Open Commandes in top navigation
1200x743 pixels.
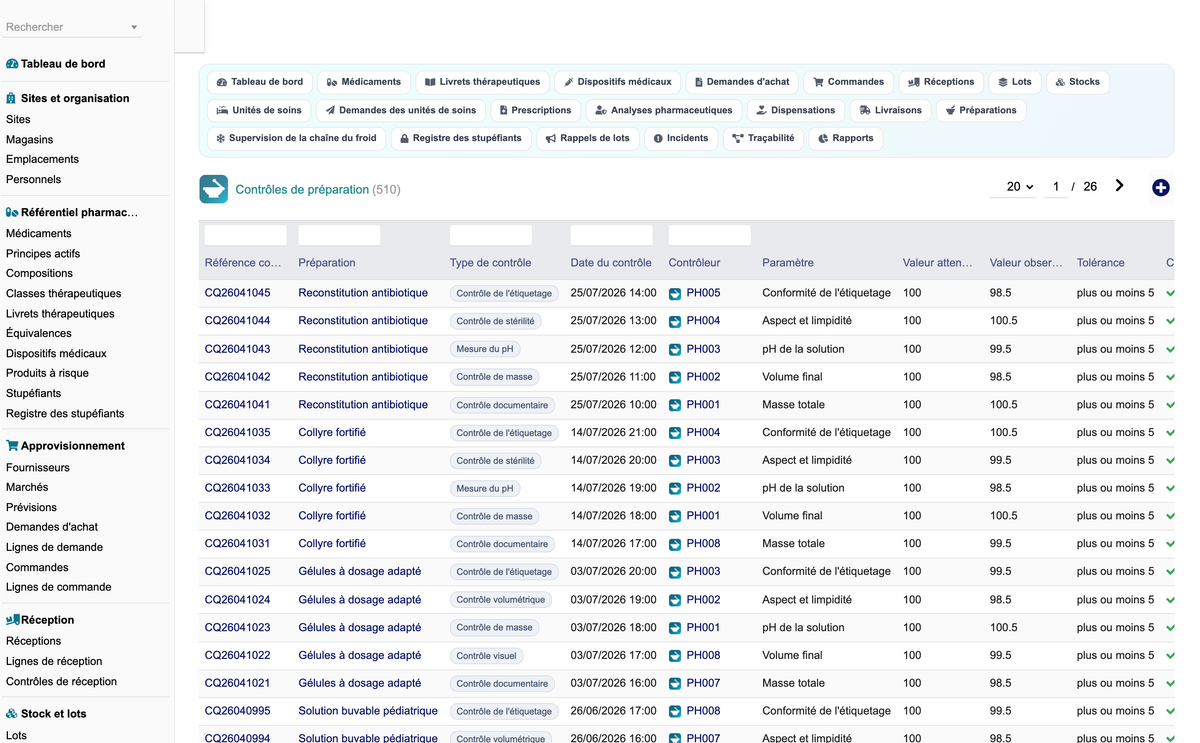[848, 82]
